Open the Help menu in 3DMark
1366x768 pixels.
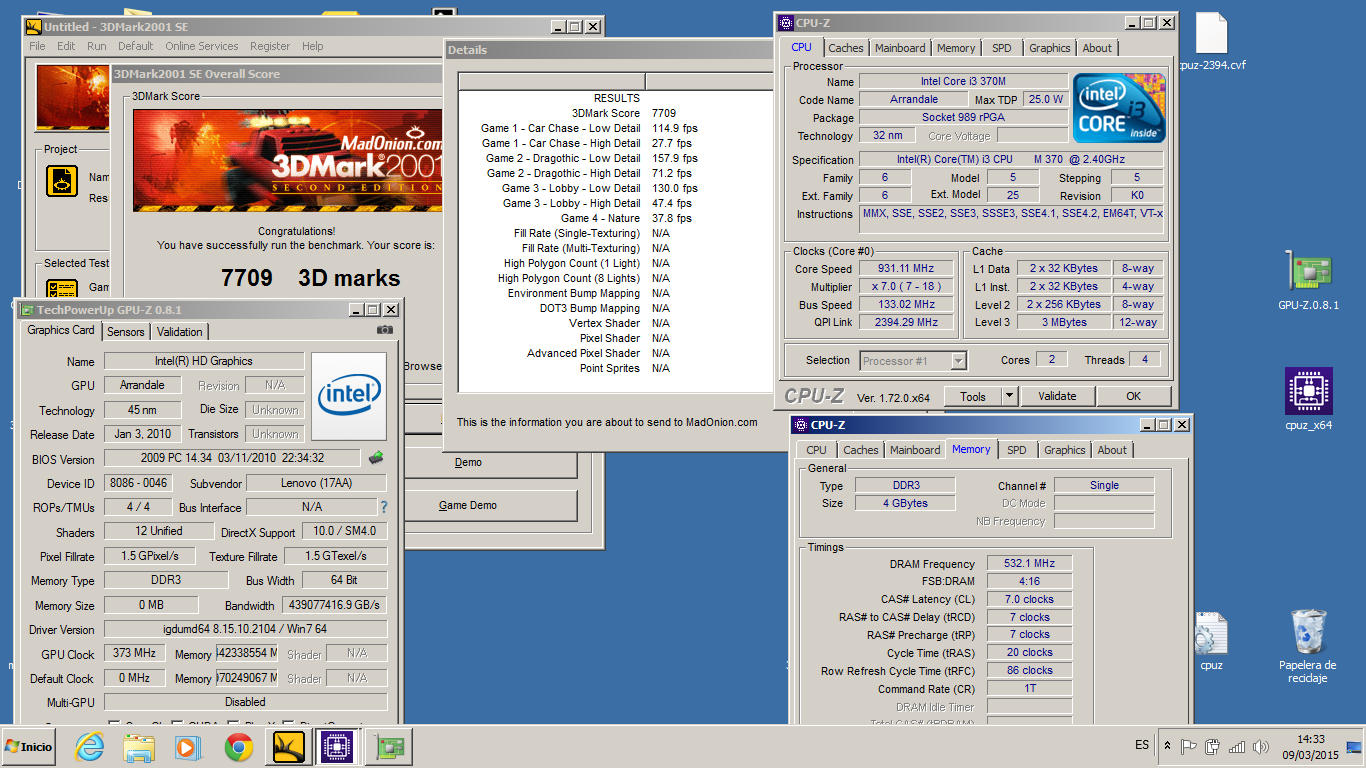(x=313, y=46)
